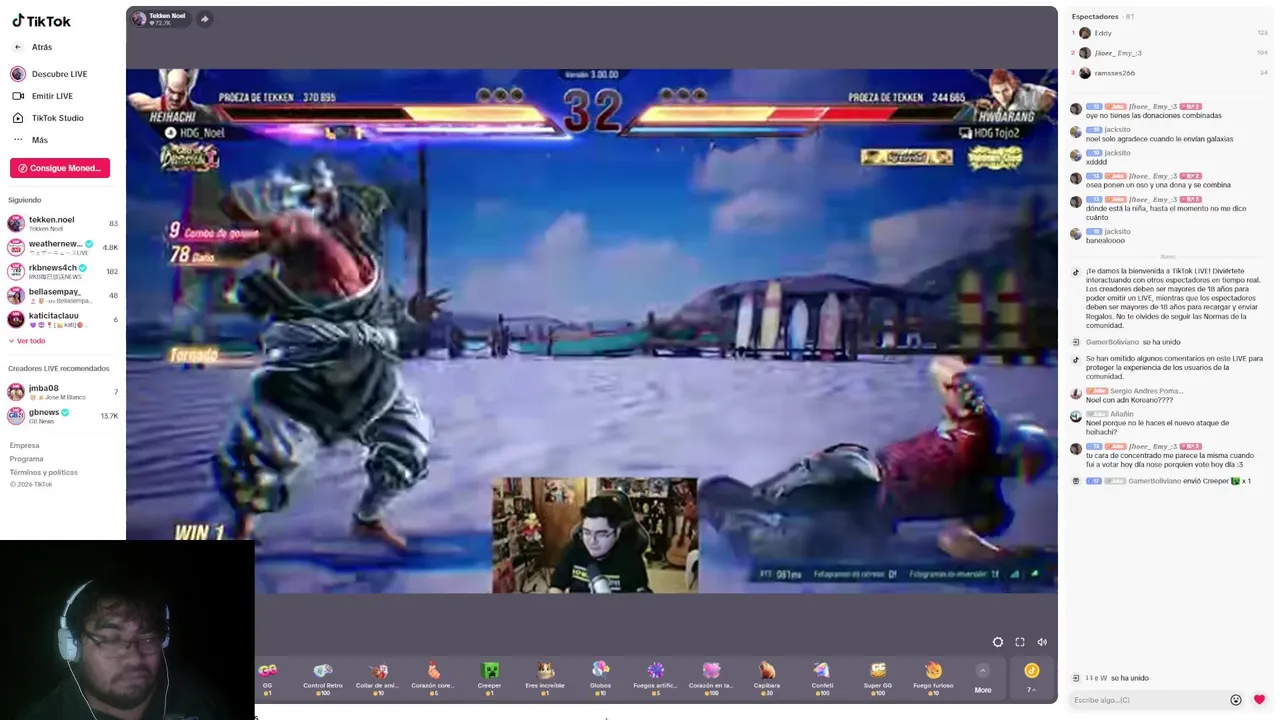
Task: Send the Fuegos artificiales gift
Action: pos(655,678)
